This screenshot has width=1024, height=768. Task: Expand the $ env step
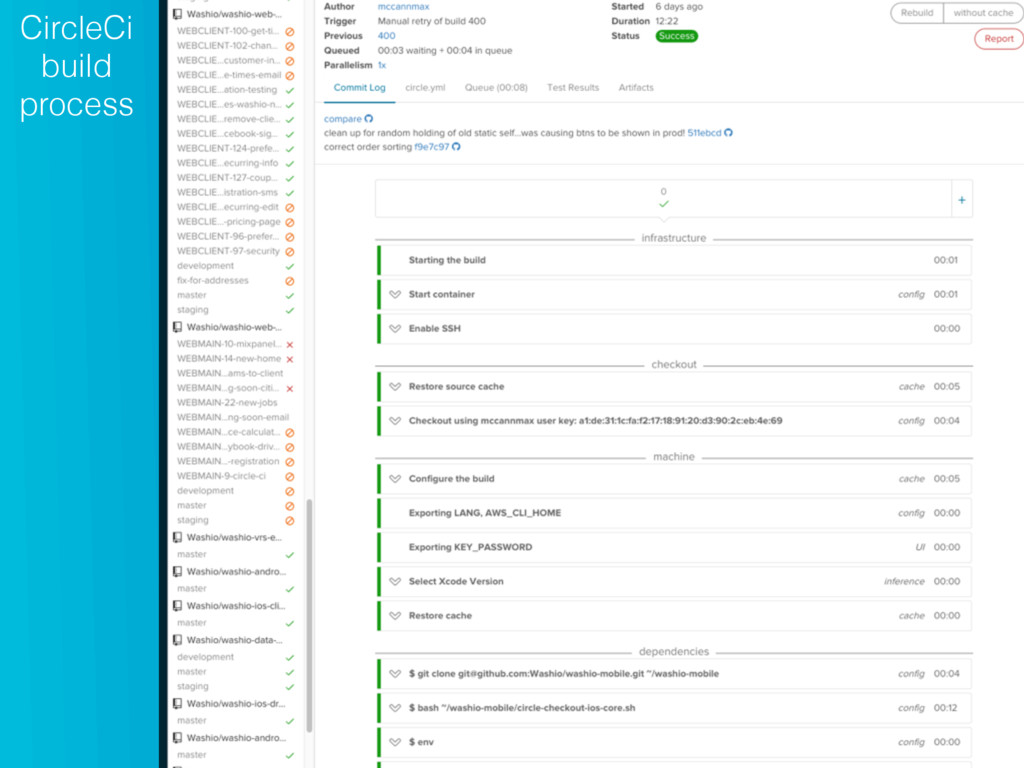click(395, 743)
